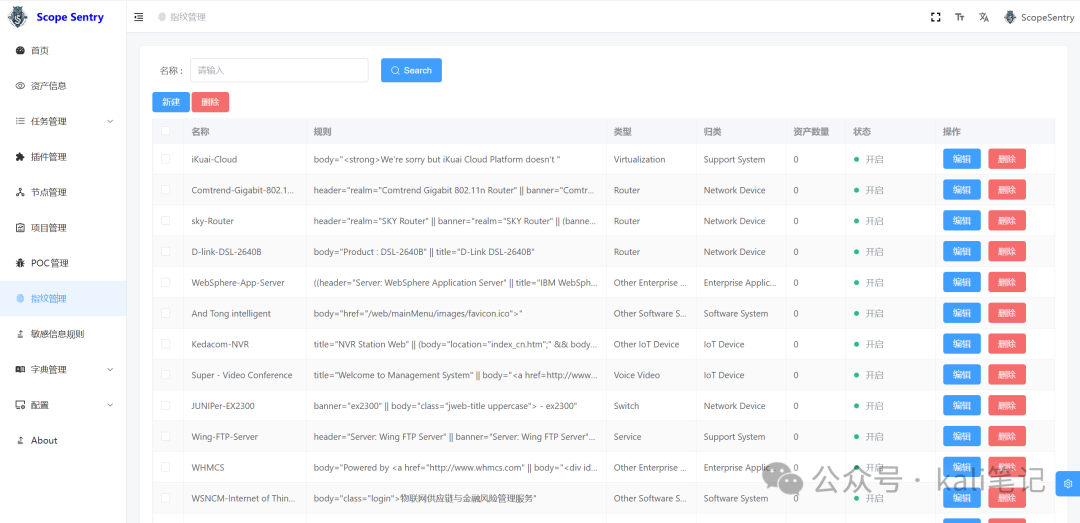The width and height of the screenshot is (1080, 523).
Task: Click the 规则 column header
Action: pos(322,131)
